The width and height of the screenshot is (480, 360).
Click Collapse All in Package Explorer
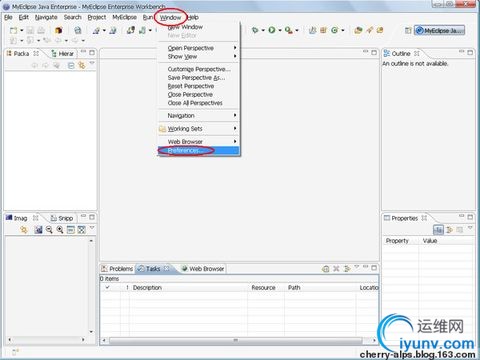[x=71, y=65]
